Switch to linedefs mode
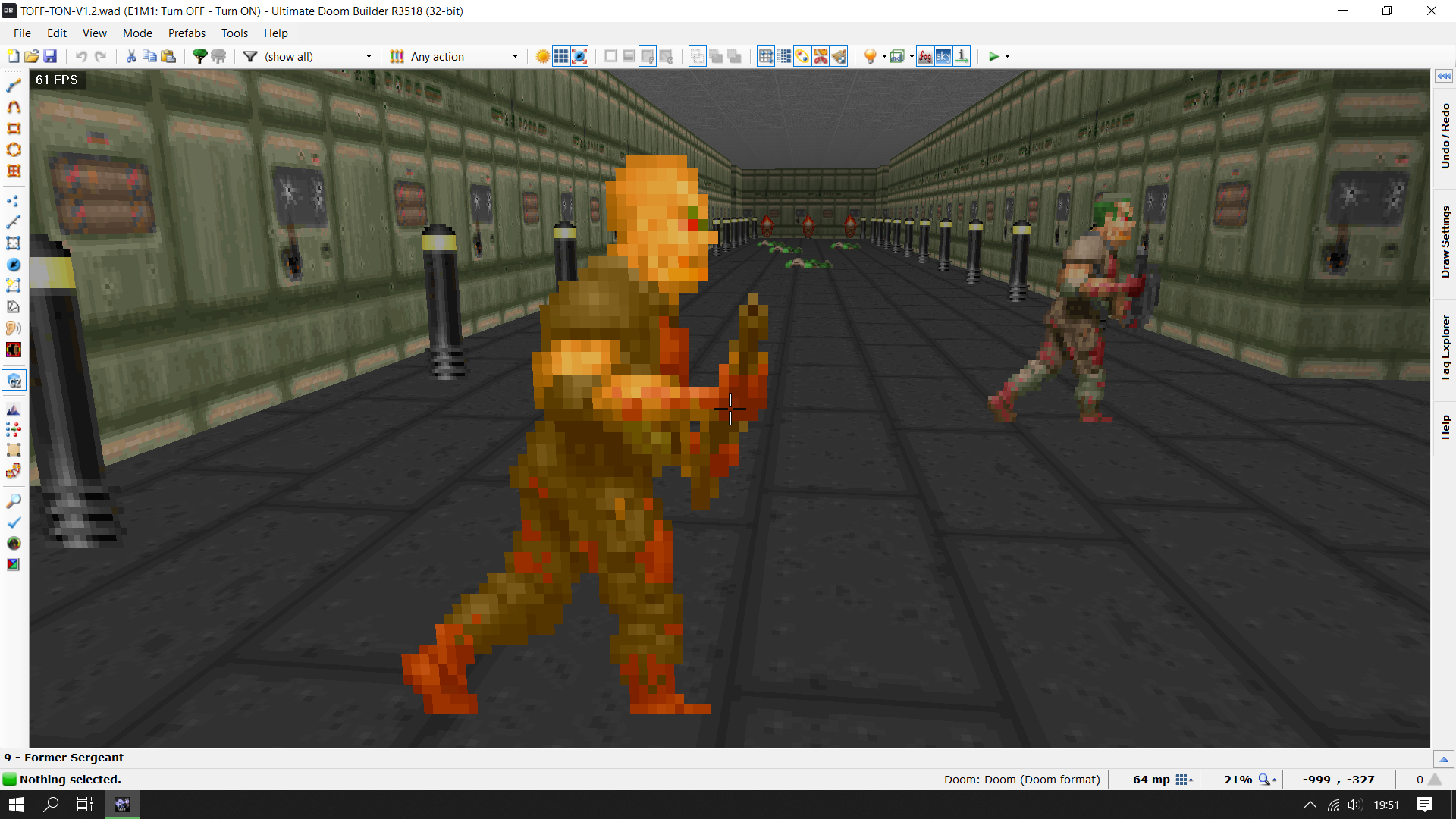The image size is (1456, 819). [14, 222]
